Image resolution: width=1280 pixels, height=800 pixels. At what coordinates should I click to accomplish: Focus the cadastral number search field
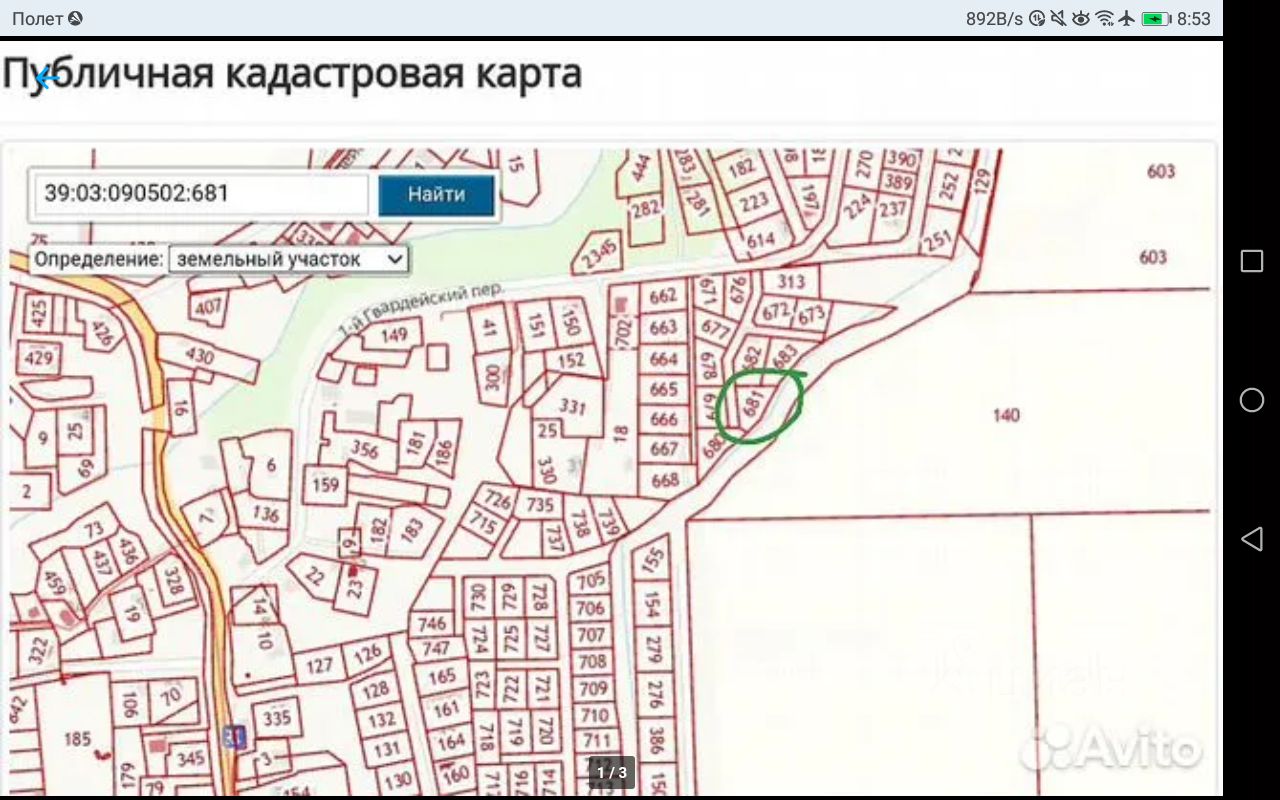(202, 194)
